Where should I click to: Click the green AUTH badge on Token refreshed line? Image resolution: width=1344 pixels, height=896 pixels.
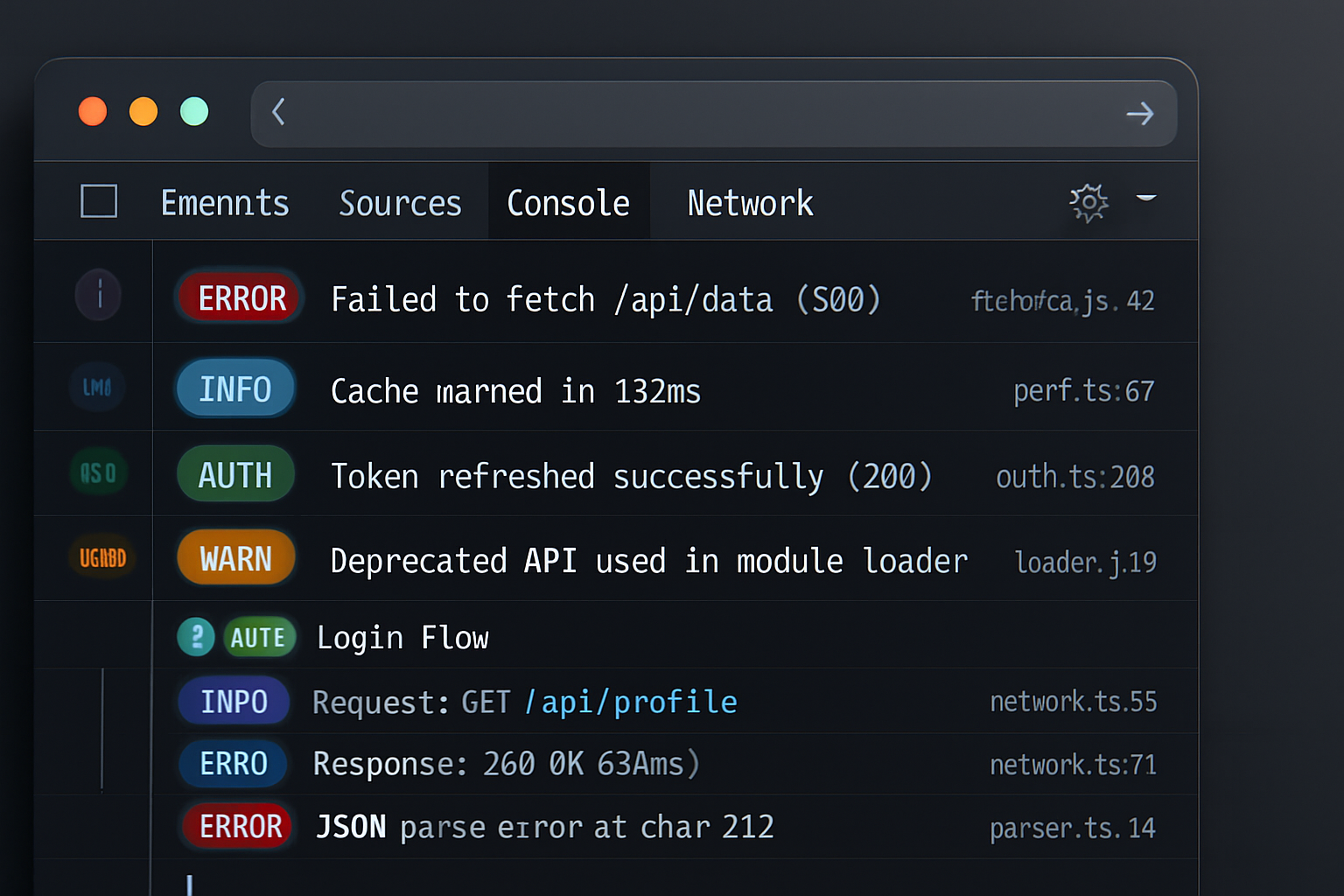[234, 474]
